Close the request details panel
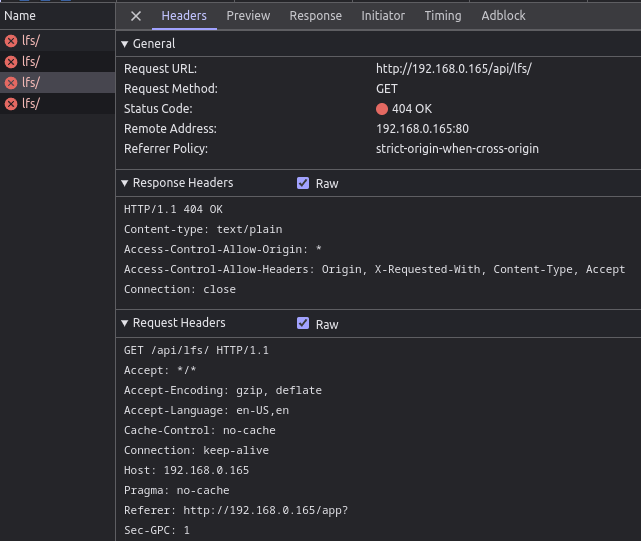Image resolution: width=641 pixels, height=541 pixels. (x=136, y=16)
